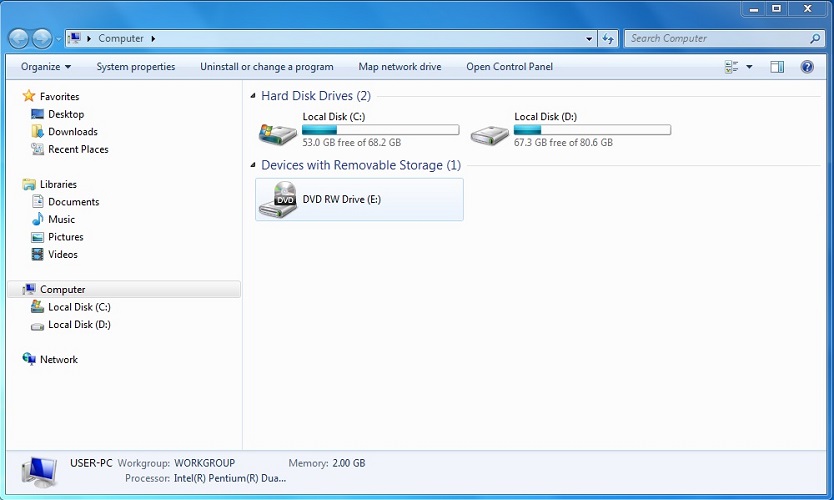Click the Recent Places icon
The image size is (834, 500).
37,149
